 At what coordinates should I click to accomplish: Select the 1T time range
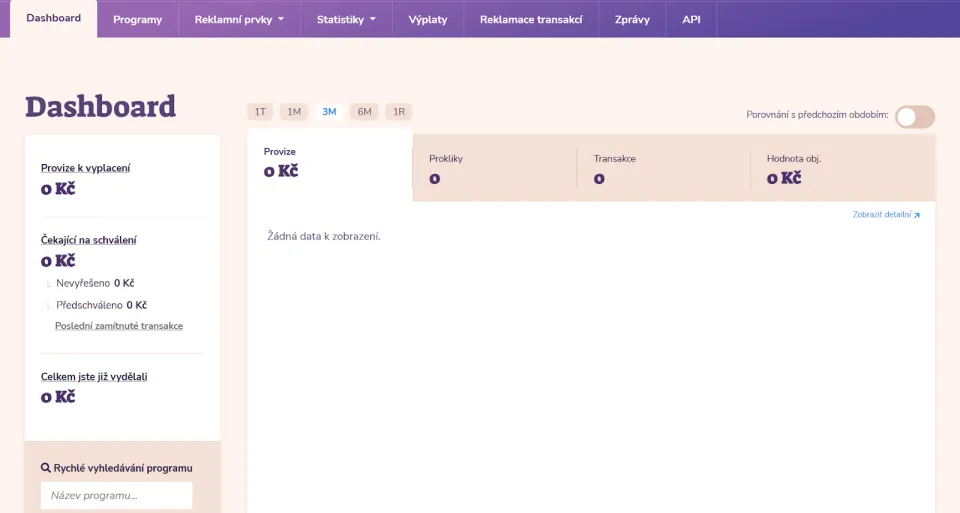[x=260, y=111]
